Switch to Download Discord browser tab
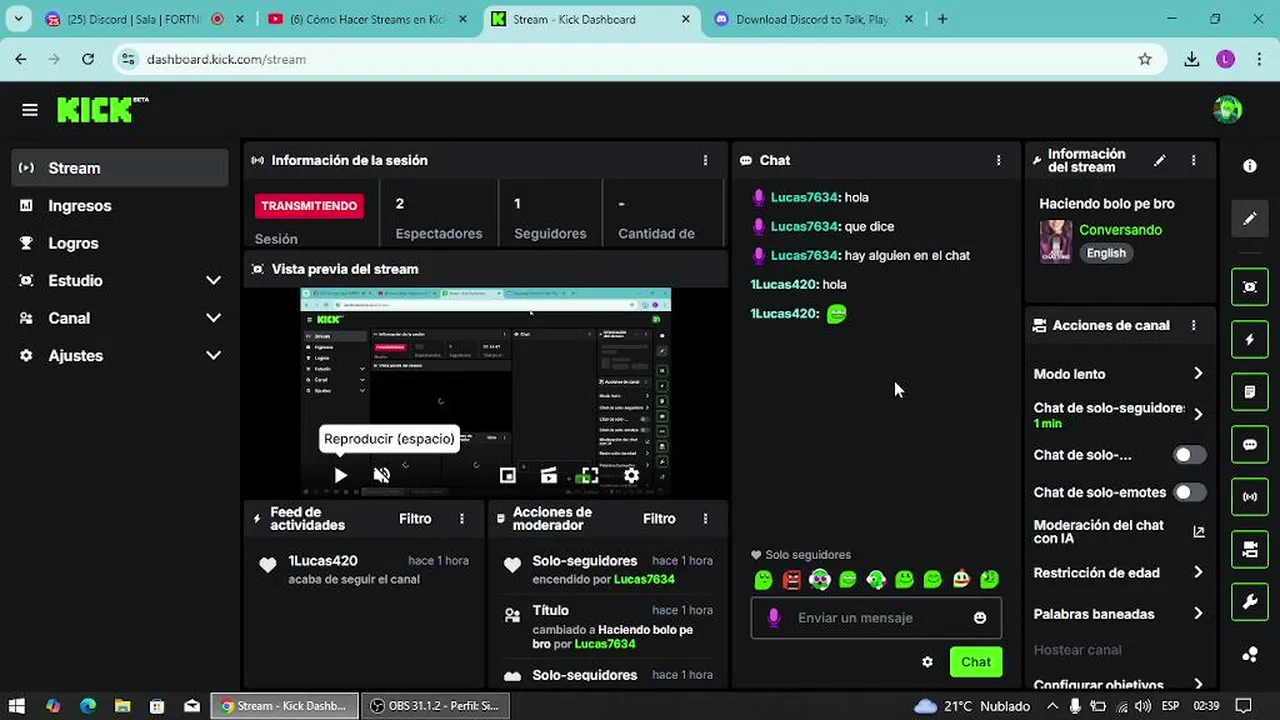This screenshot has height=720, width=1280. [x=813, y=19]
